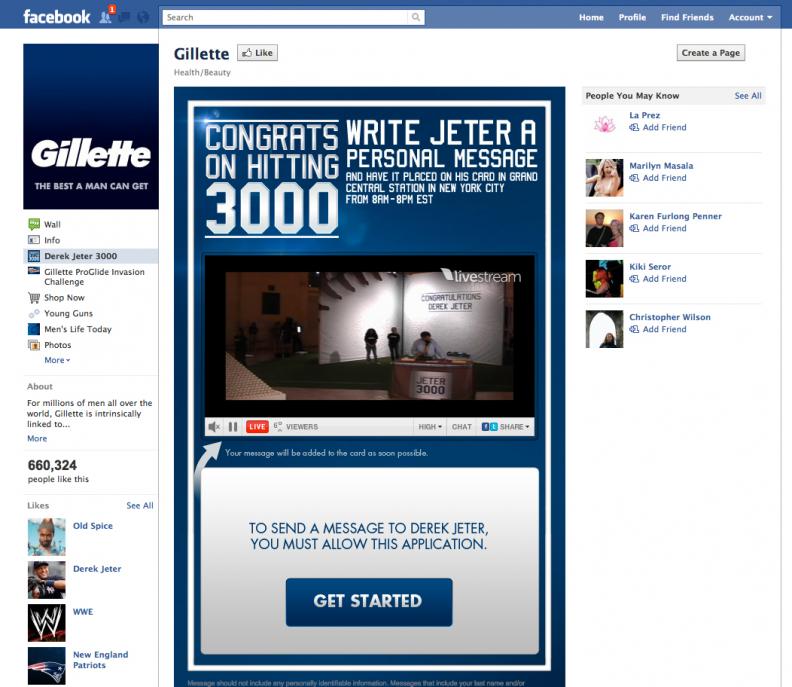Click Karen Furlong Penner's photo thumbnail
This screenshot has height=687, width=792.
[x=605, y=228]
